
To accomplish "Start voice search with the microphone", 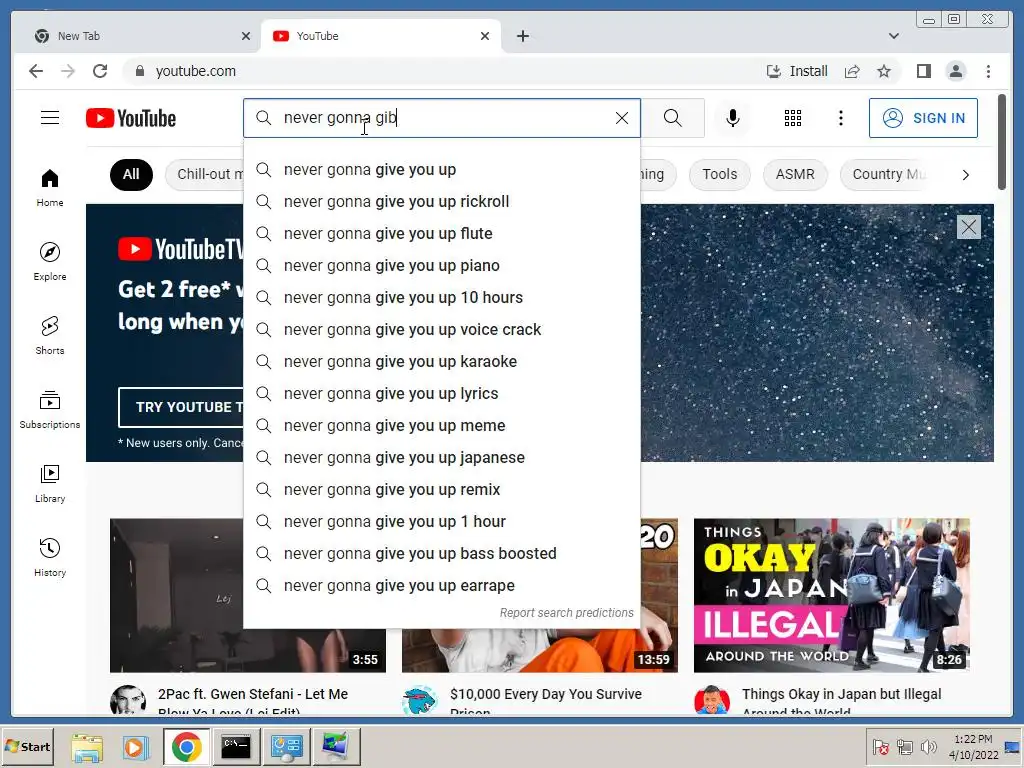I will (x=733, y=118).
